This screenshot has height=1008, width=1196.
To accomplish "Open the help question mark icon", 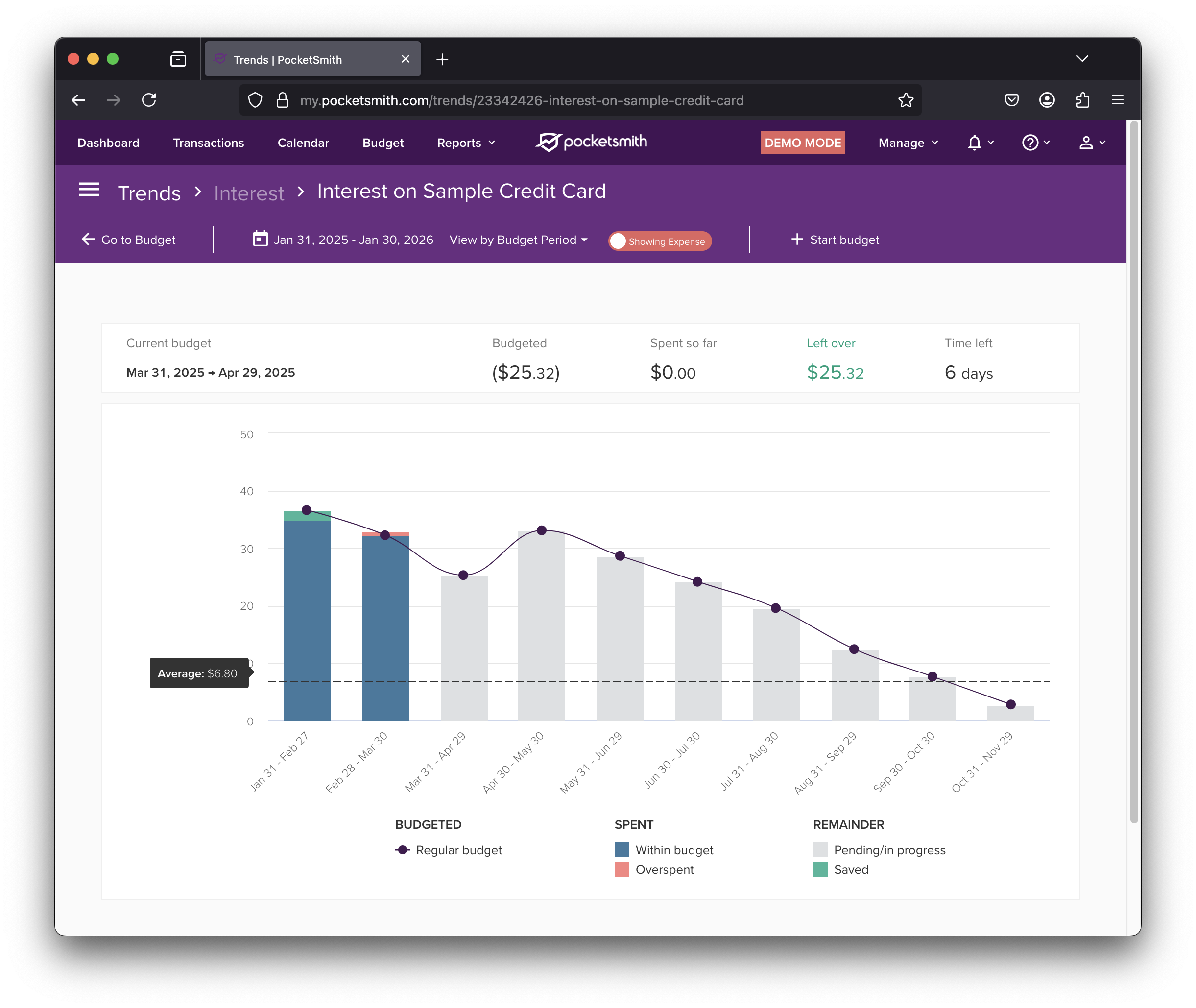I will click(1029, 143).
